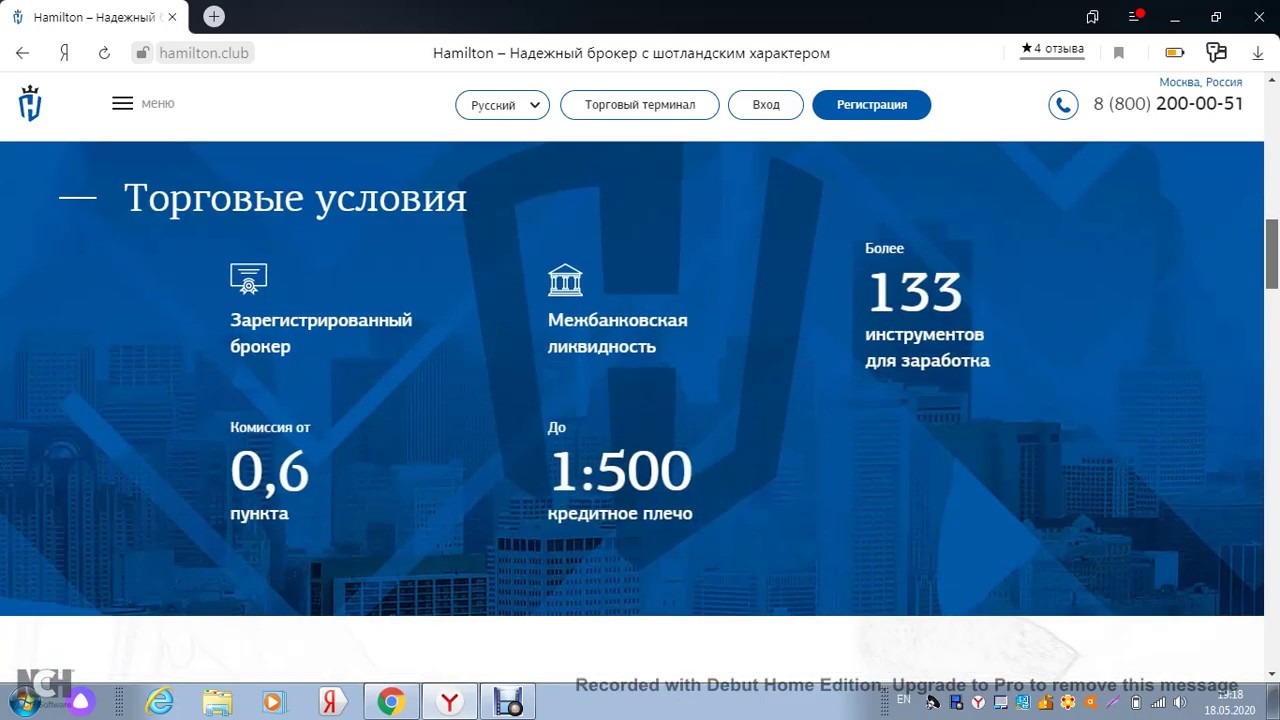The height and width of the screenshot is (720, 1280).
Task: Open File Explorer folder in taskbar
Action: pyautogui.click(x=217, y=702)
